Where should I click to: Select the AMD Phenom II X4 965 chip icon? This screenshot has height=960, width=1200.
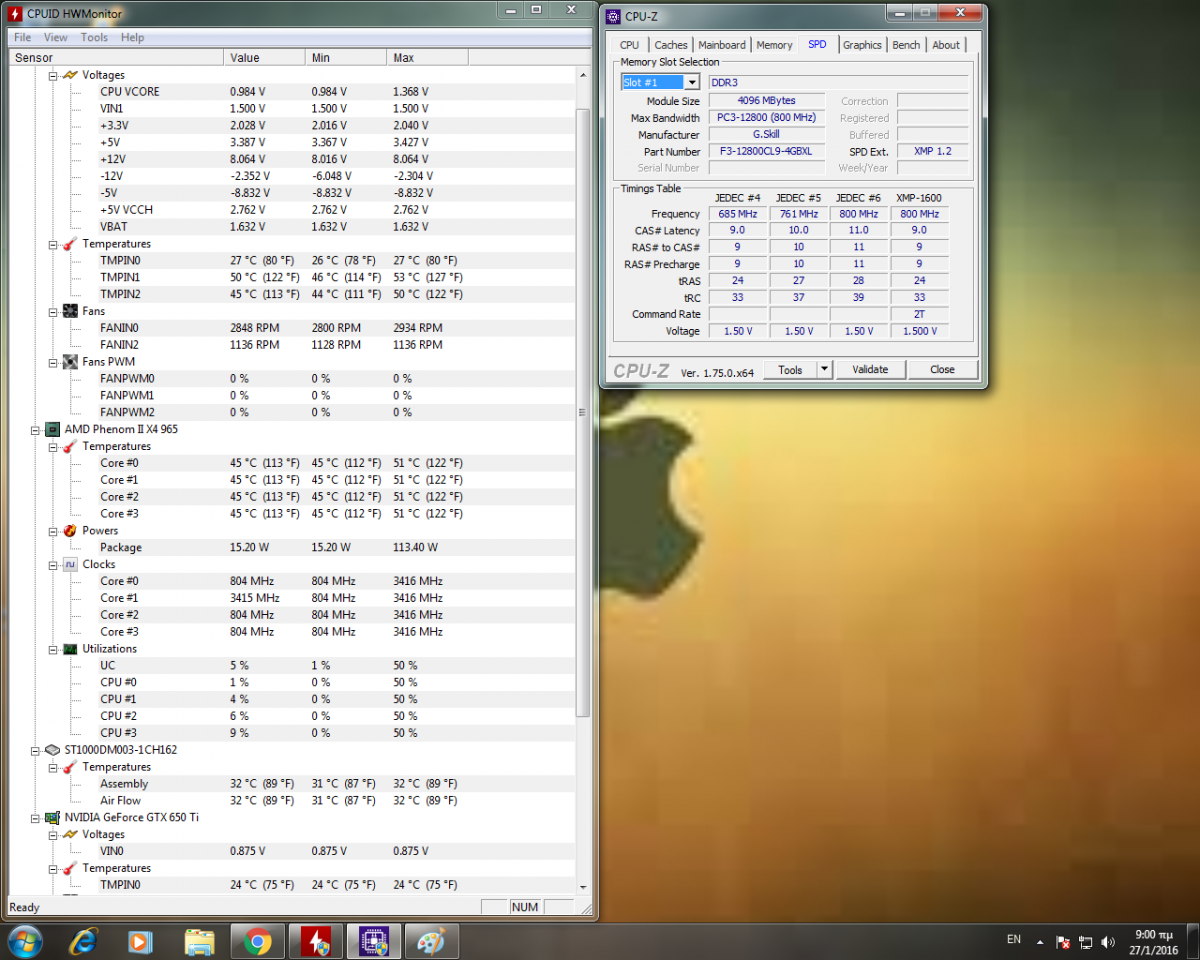[x=52, y=429]
